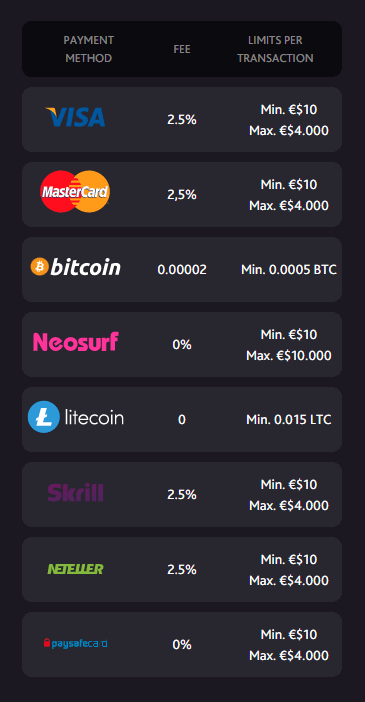Select the paysafecard logo
Screen dimensions: 365x702
click(75, 644)
